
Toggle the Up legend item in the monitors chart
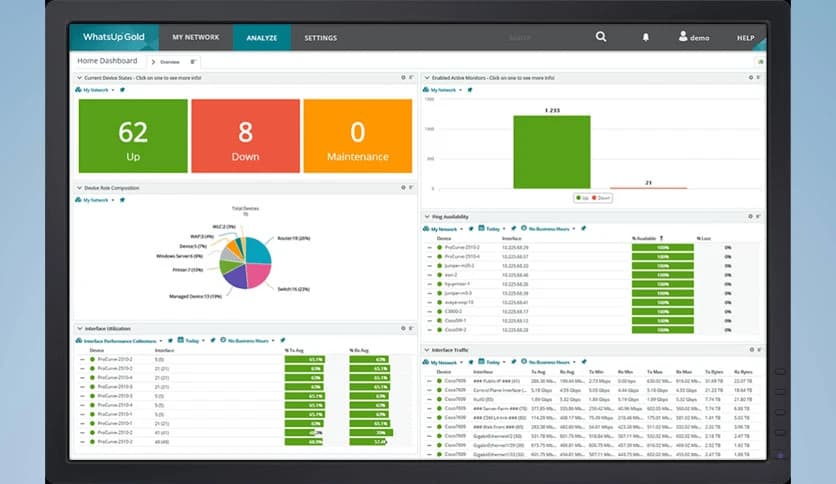click(x=581, y=198)
